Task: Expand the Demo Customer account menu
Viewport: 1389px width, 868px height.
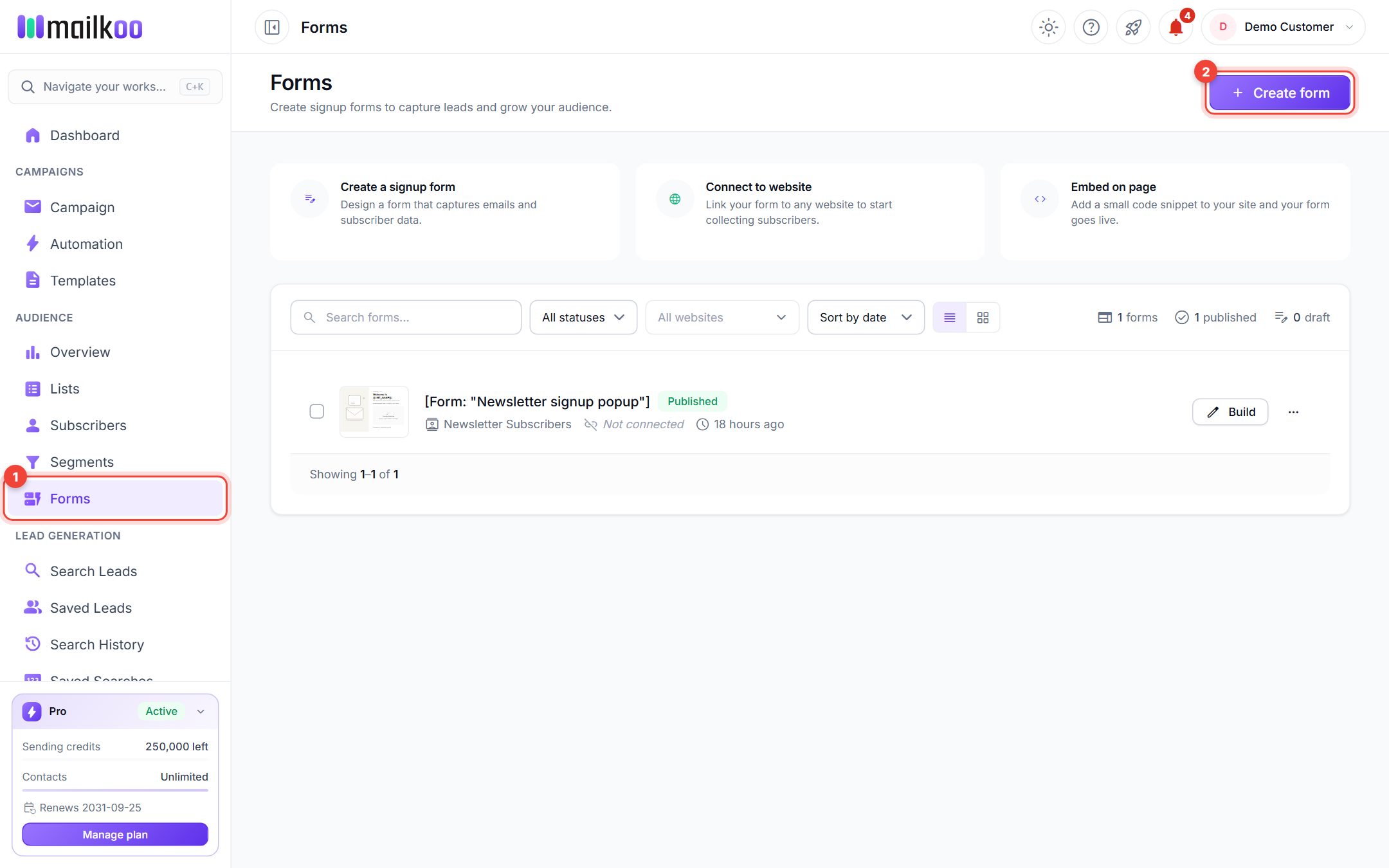Action: point(1283,27)
